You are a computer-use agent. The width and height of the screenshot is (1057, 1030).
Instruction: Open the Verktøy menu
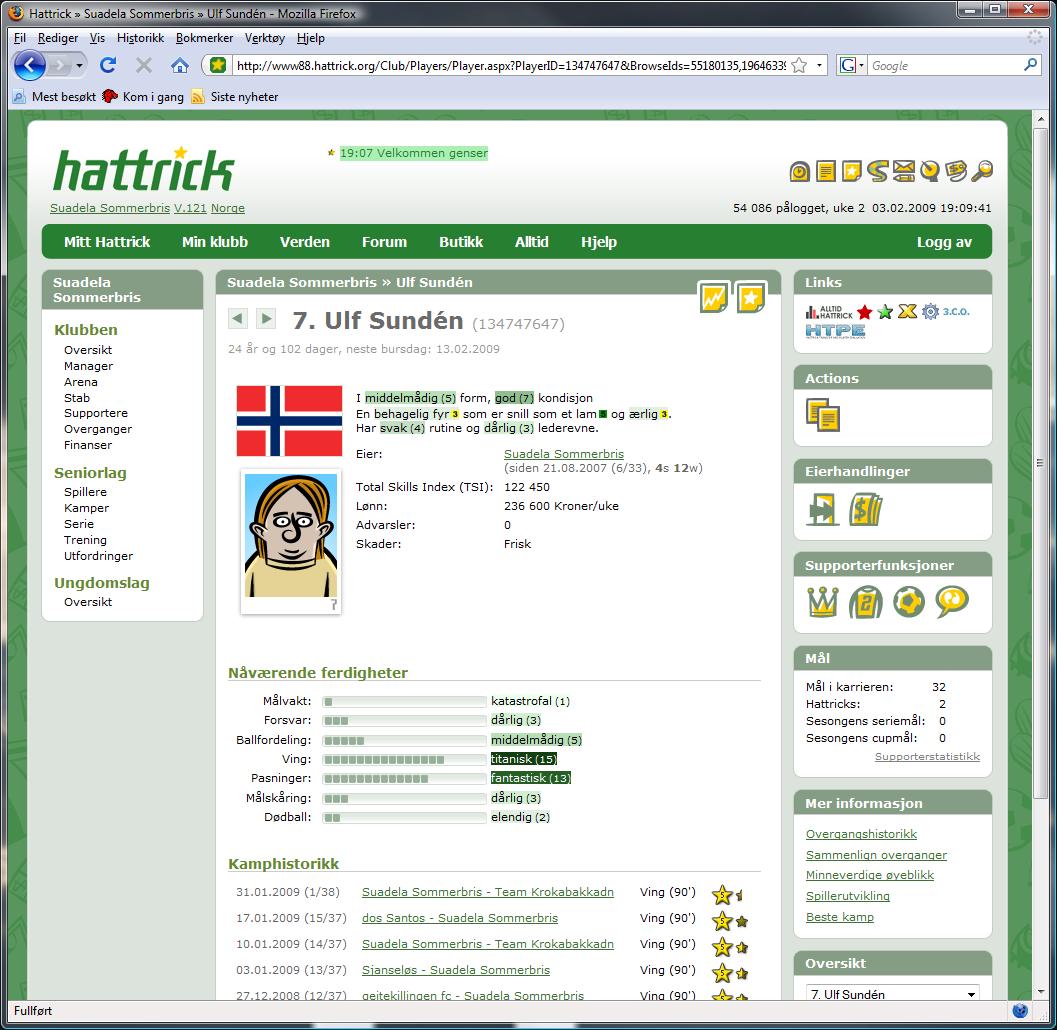[265, 38]
